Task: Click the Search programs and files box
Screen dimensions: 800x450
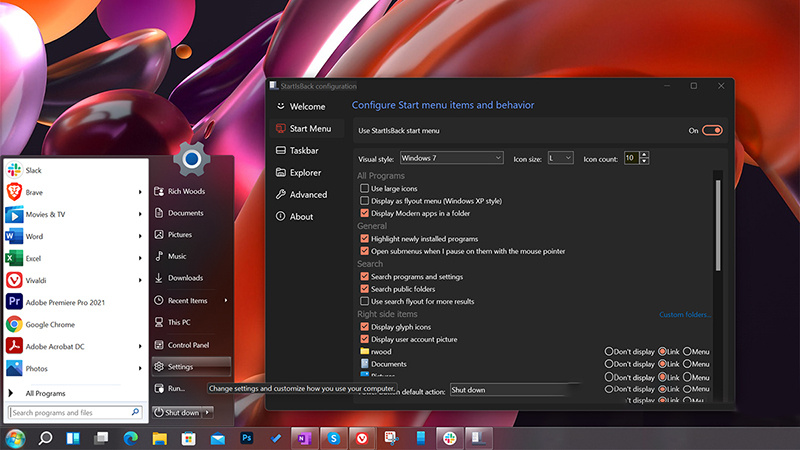Action: pyautogui.click(x=76, y=412)
